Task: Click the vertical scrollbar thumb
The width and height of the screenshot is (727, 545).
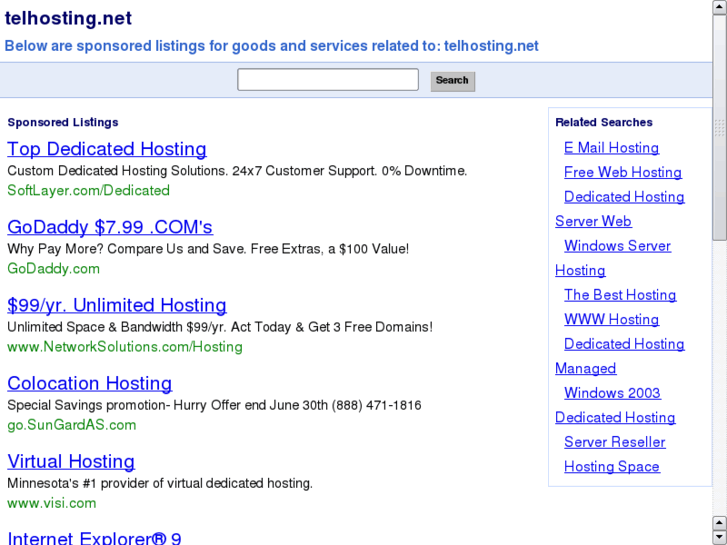Action: click(720, 128)
